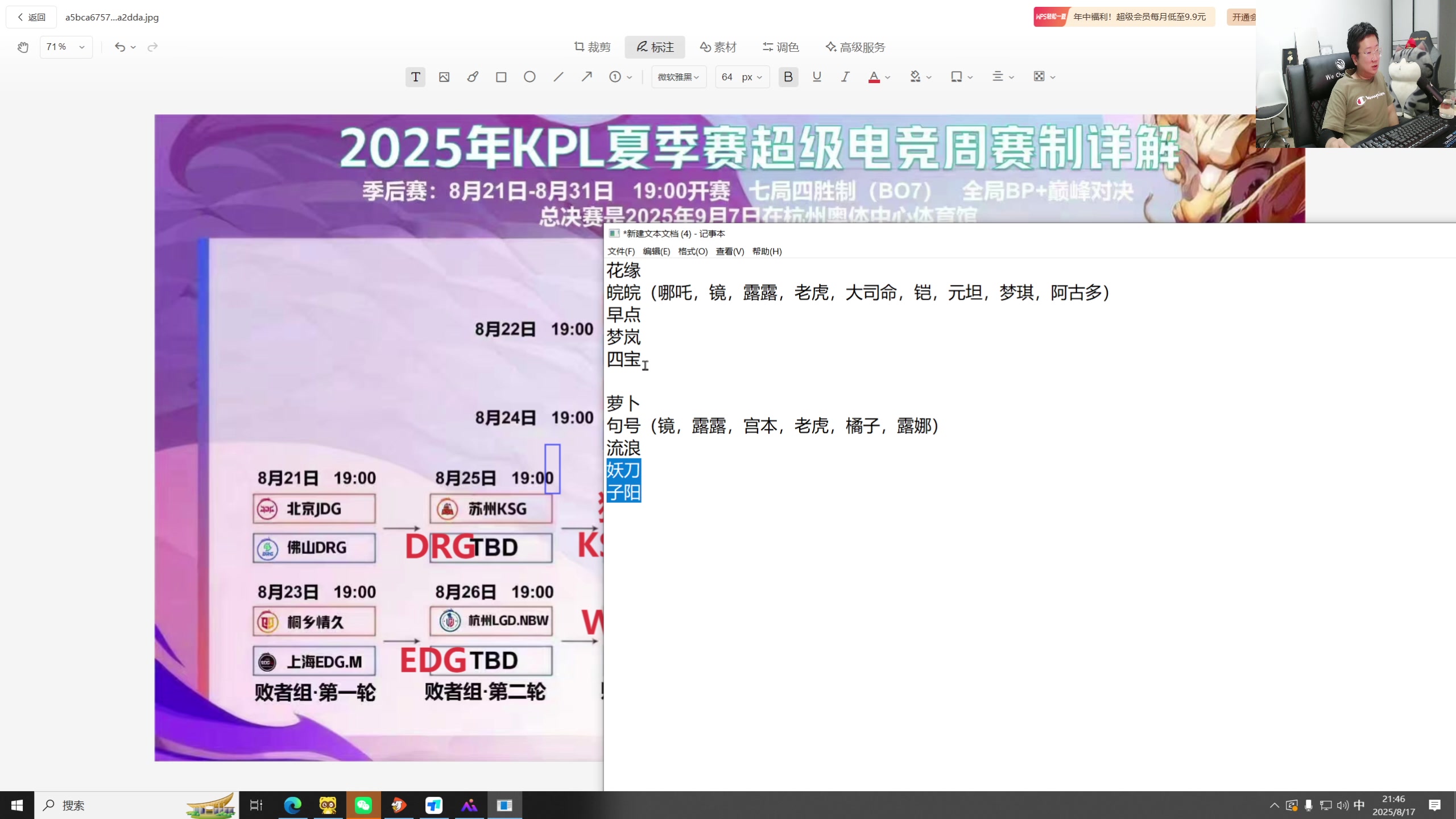This screenshot has height=819, width=1456.
Task: Click the a5bca6757...a2dda.jpg file name
Action: (112, 17)
